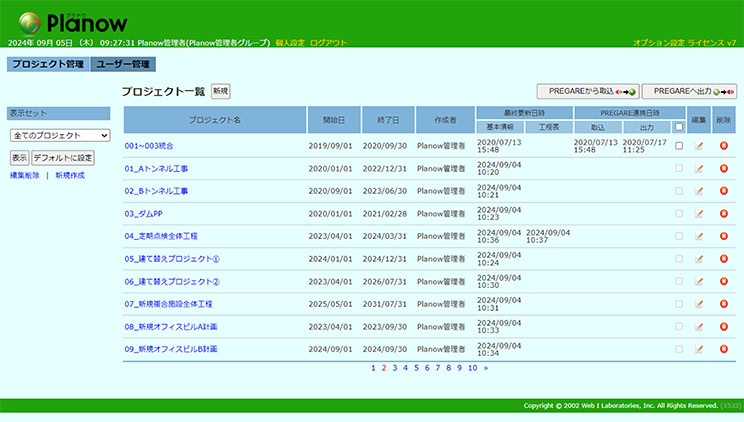Image resolution: width=744 pixels, height=422 pixels.
Task: Click delete icon for 02_Bトンネル工事
Action: pos(723,191)
